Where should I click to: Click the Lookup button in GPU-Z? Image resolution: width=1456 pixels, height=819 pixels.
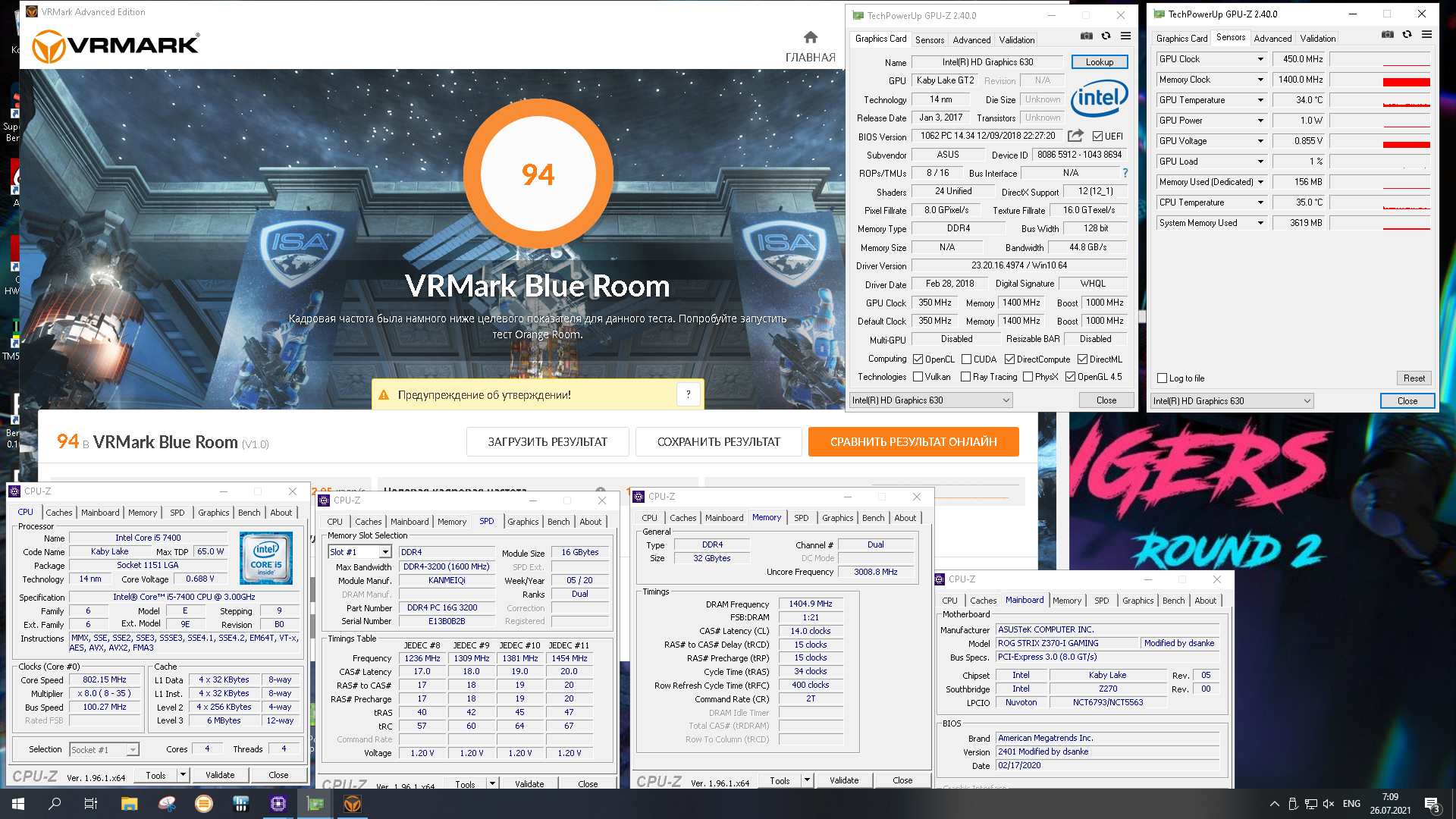1100,62
